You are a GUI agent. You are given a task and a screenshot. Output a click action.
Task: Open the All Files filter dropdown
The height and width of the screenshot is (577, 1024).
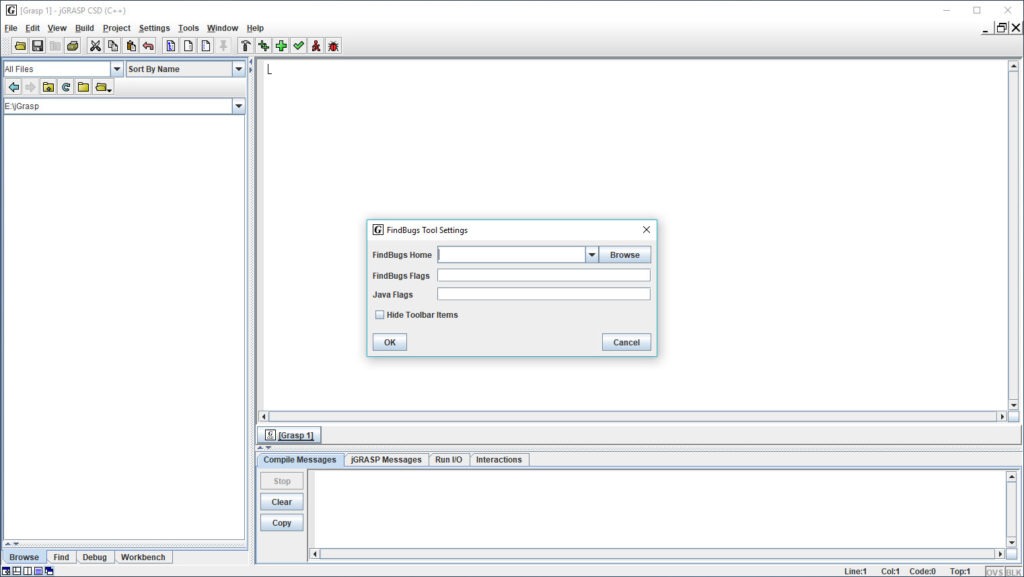(117, 69)
